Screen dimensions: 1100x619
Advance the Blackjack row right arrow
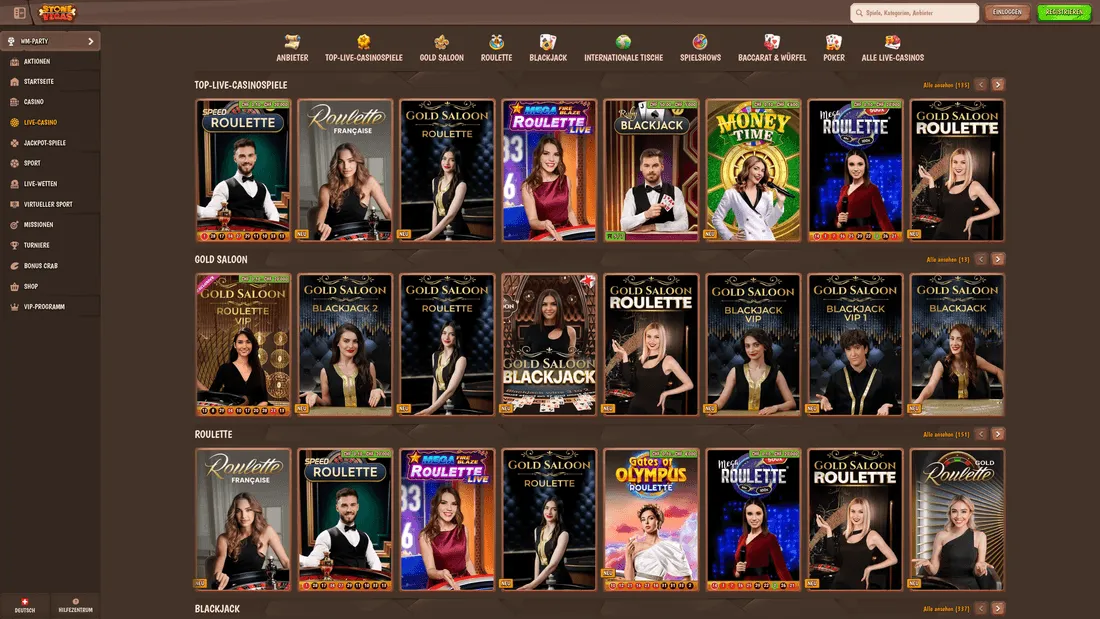coord(998,608)
